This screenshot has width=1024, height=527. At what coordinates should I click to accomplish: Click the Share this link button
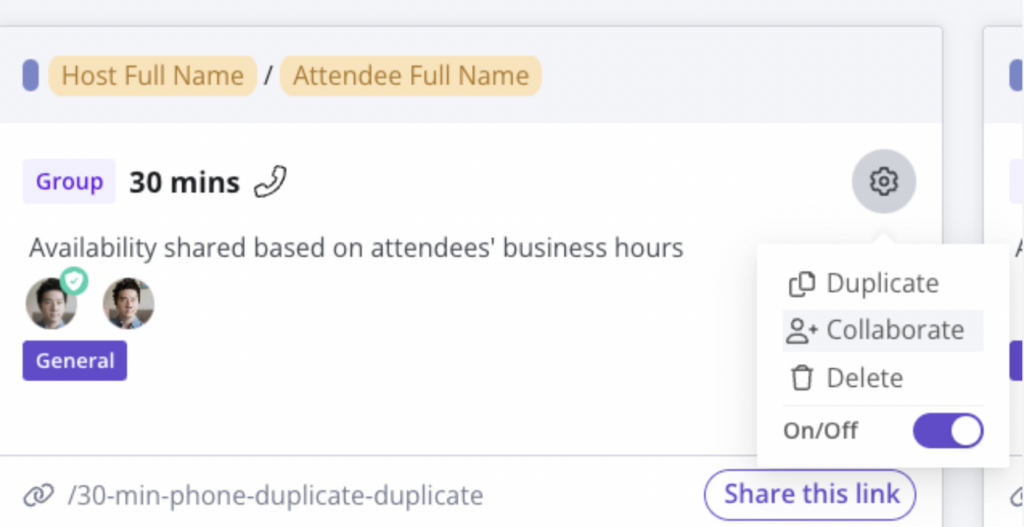point(810,494)
